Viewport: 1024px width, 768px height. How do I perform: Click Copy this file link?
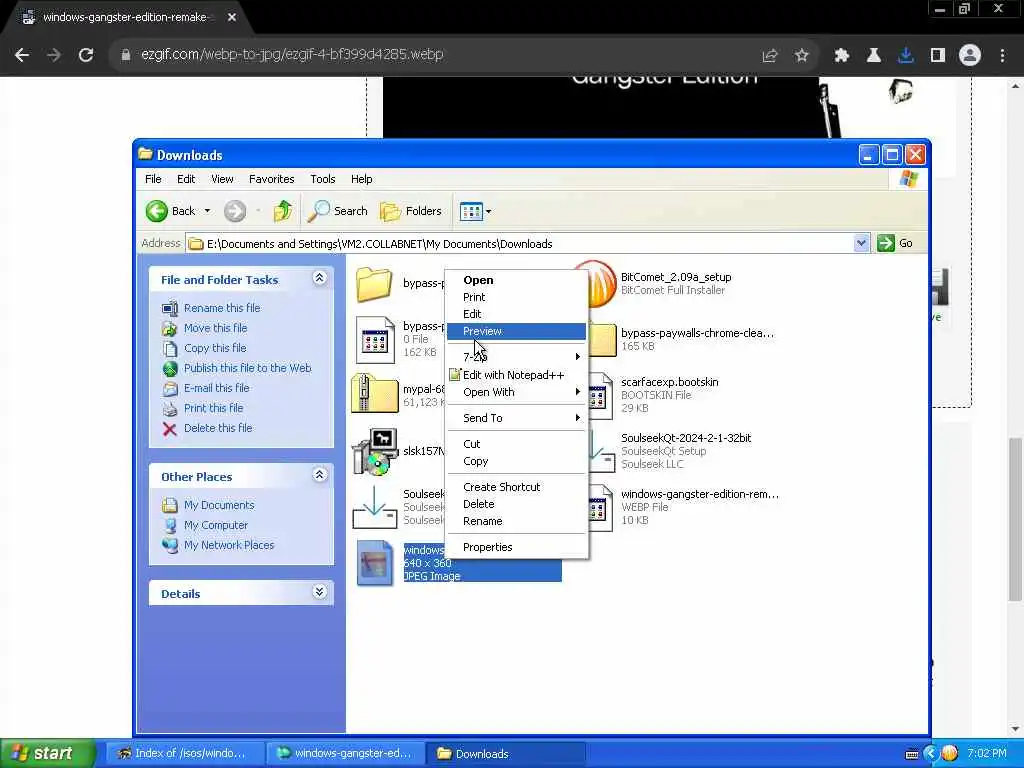coord(215,348)
